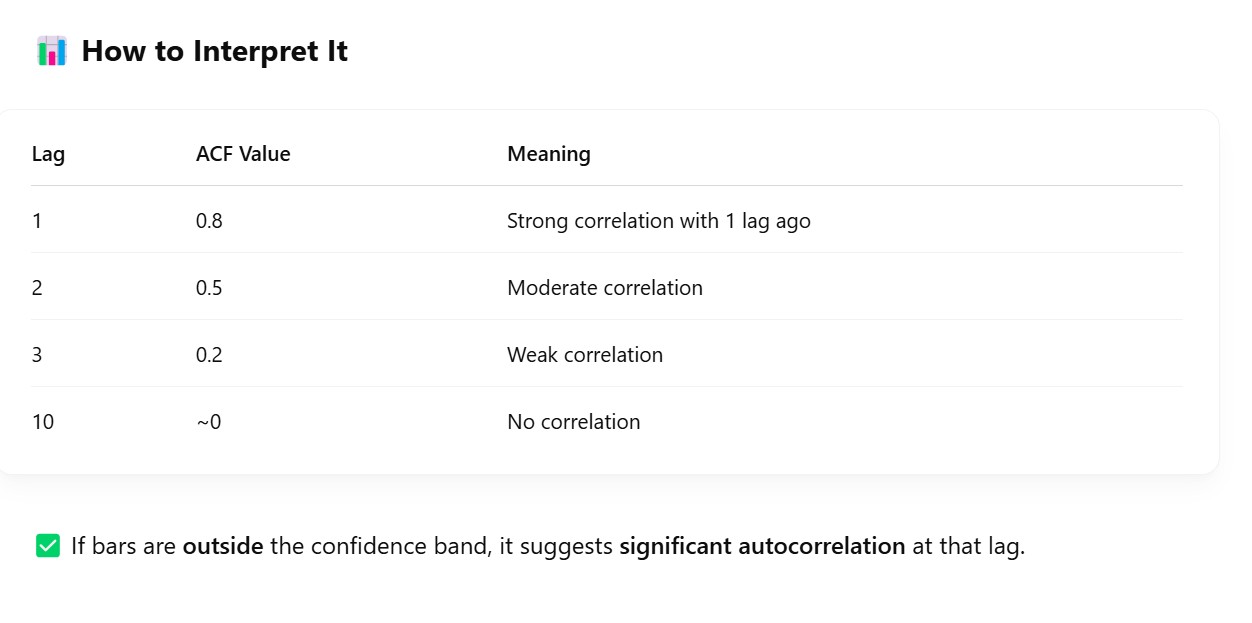The height and width of the screenshot is (623, 1252).
Task: Click ACF value 0.8 in table
Action: [x=209, y=221]
